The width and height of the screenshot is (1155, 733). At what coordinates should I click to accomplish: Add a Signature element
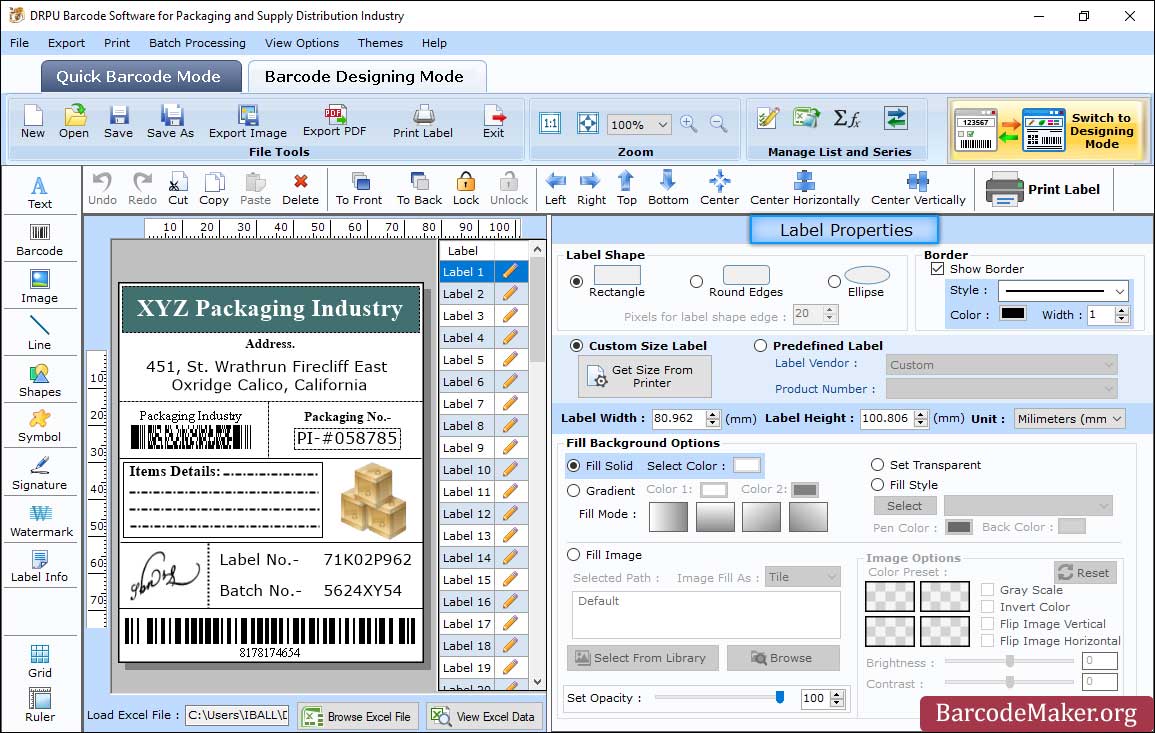pyautogui.click(x=40, y=473)
